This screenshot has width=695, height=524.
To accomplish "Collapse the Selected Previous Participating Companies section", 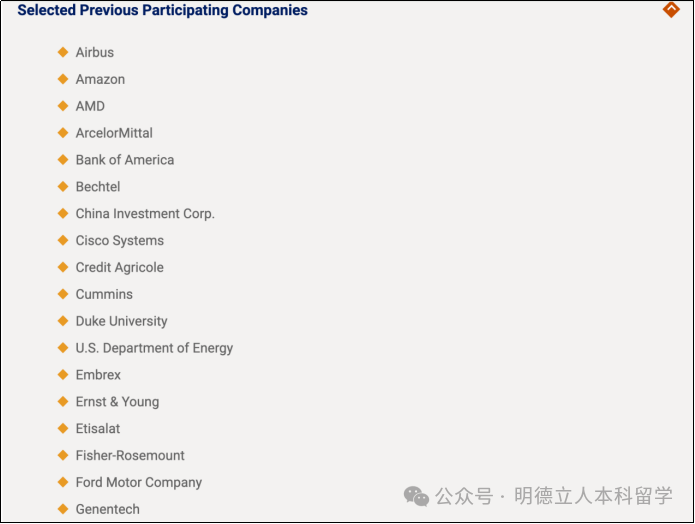I will (671, 9).
